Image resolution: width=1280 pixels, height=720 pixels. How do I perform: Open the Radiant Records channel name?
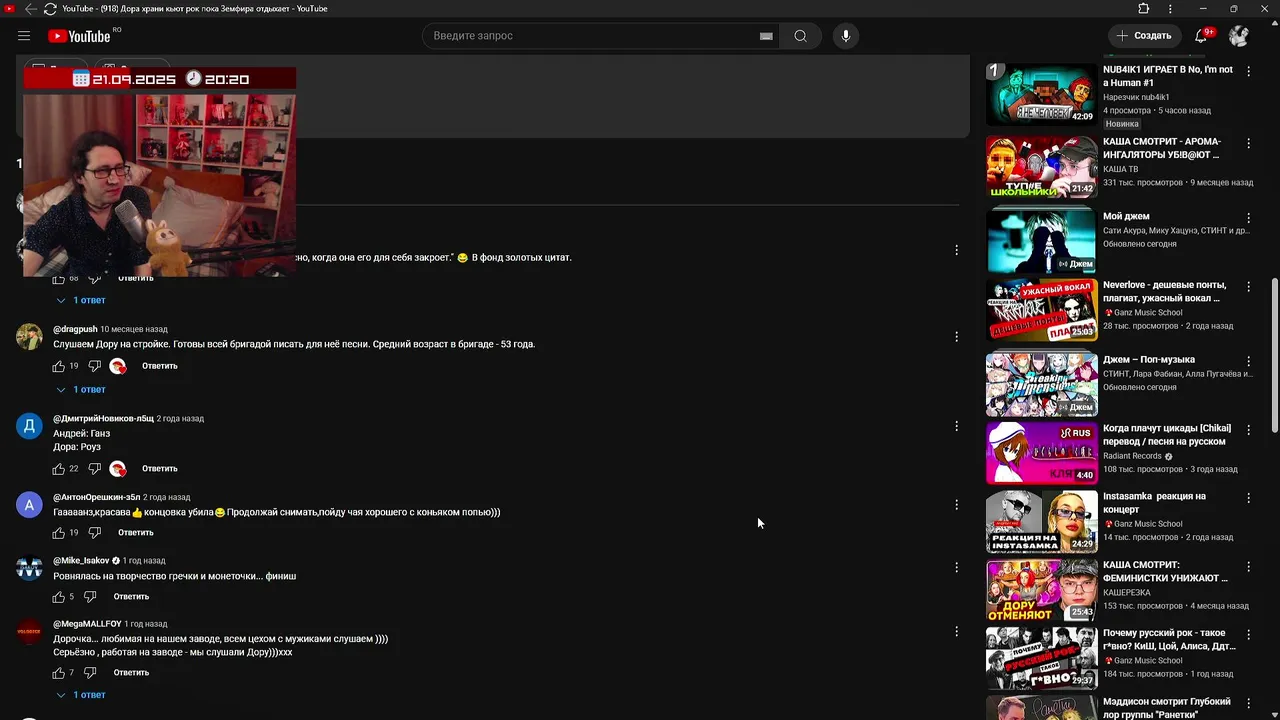coord(1132,456)
